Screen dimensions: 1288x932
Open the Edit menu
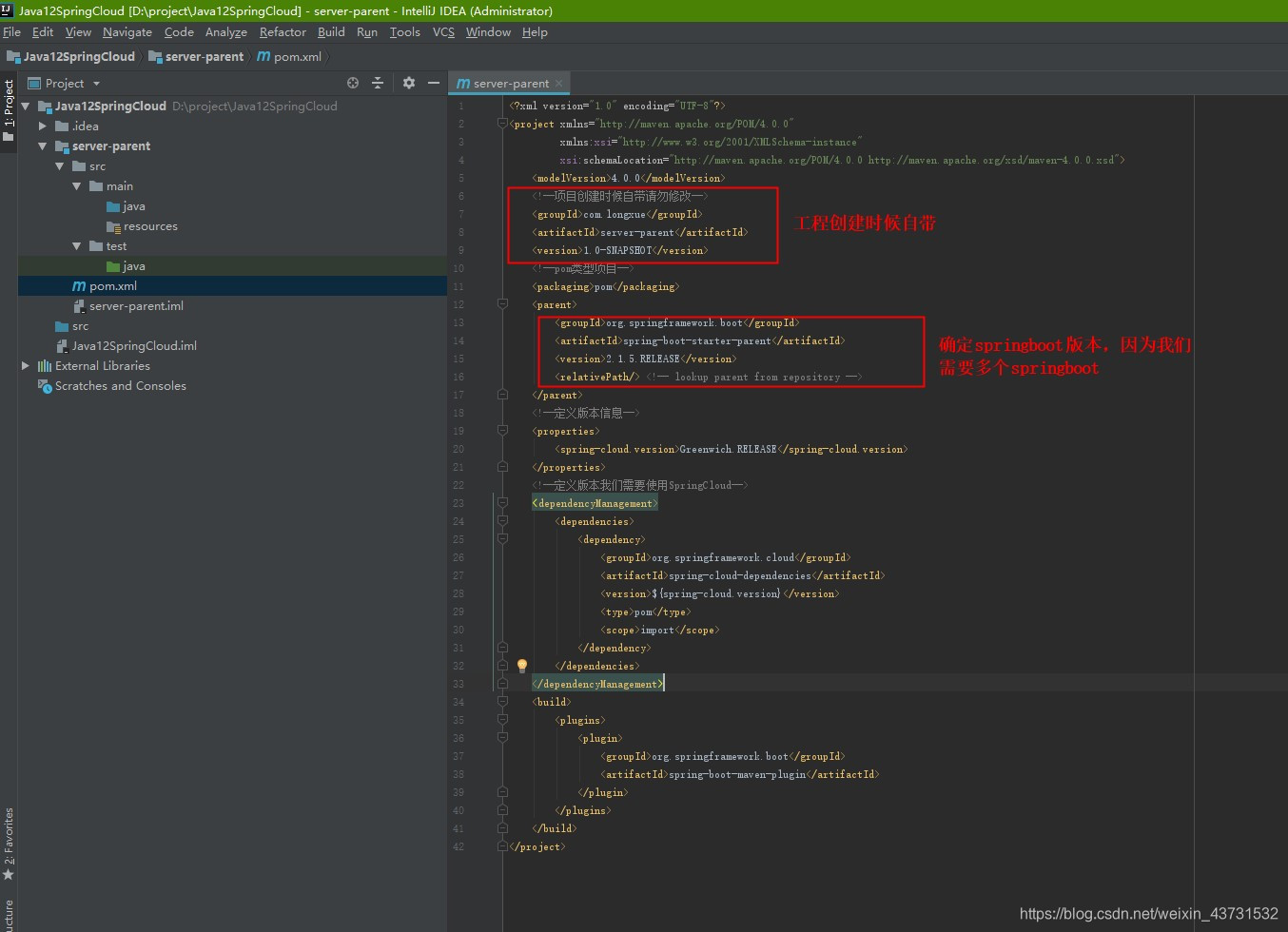click(x=43, y=32)
